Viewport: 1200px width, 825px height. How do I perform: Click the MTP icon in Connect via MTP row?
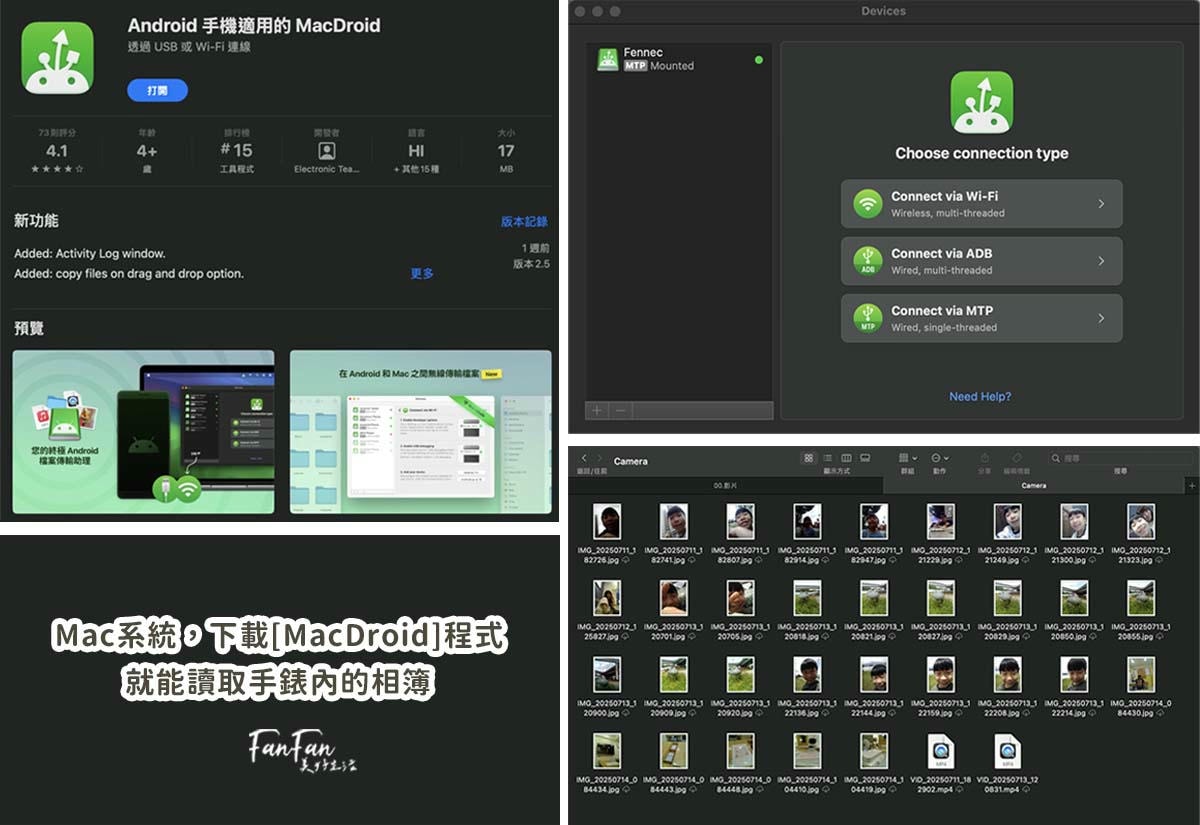(867, 318)
